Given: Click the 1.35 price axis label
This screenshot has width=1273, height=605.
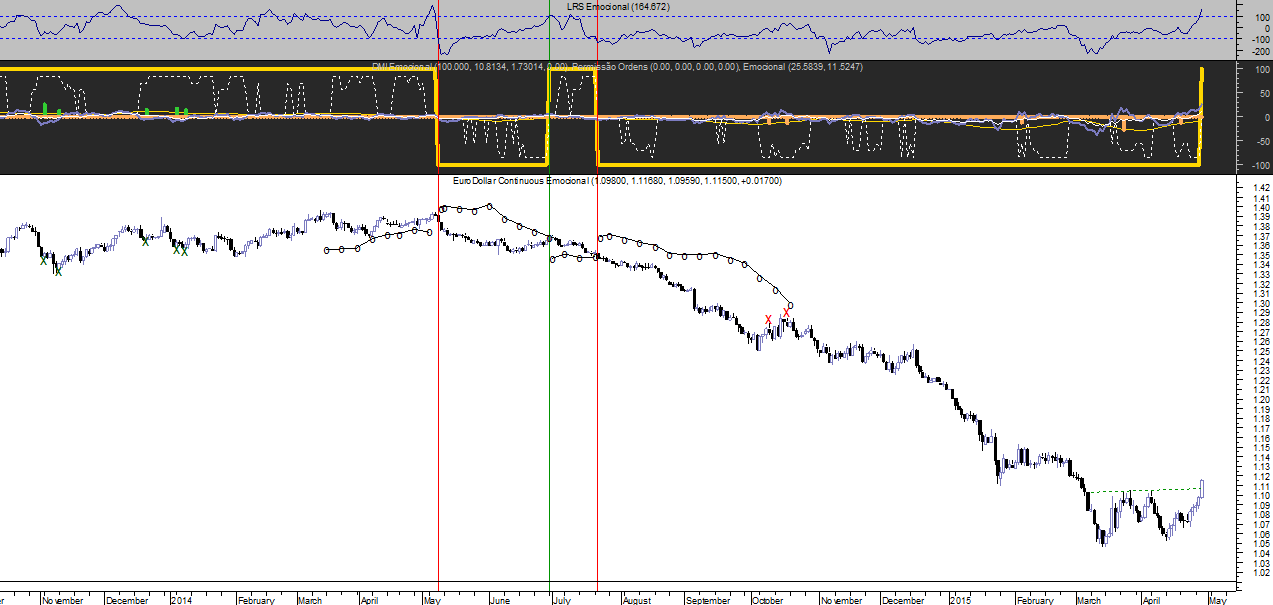Looking at the screenshot, I should coord(1261,255).
